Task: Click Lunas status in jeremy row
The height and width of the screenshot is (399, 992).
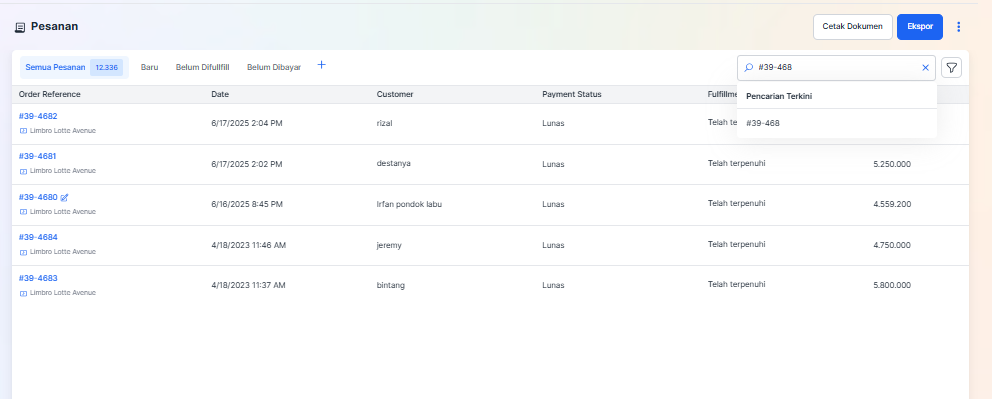Action: click(553, 245)
